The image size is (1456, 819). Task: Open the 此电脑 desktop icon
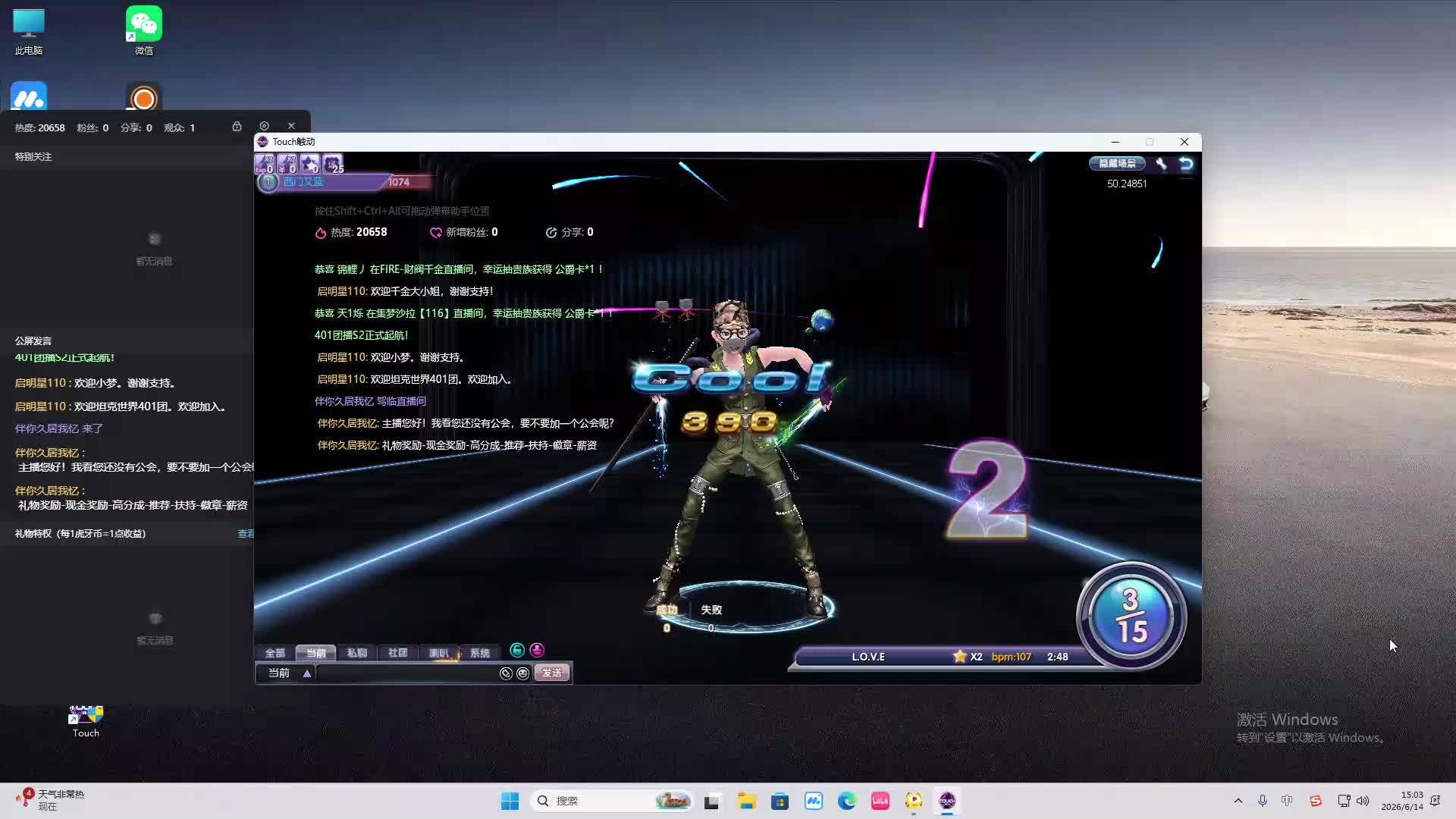[29, 32]
